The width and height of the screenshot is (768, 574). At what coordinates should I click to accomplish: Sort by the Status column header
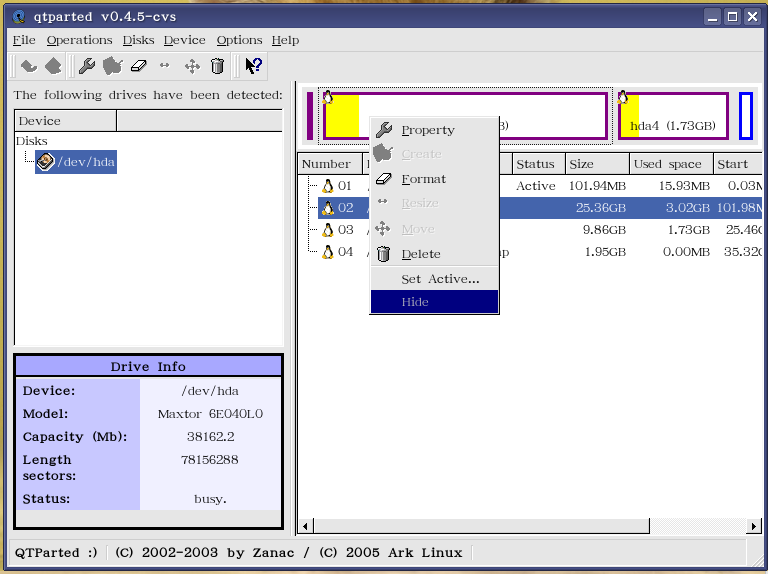tap(538, 164)
